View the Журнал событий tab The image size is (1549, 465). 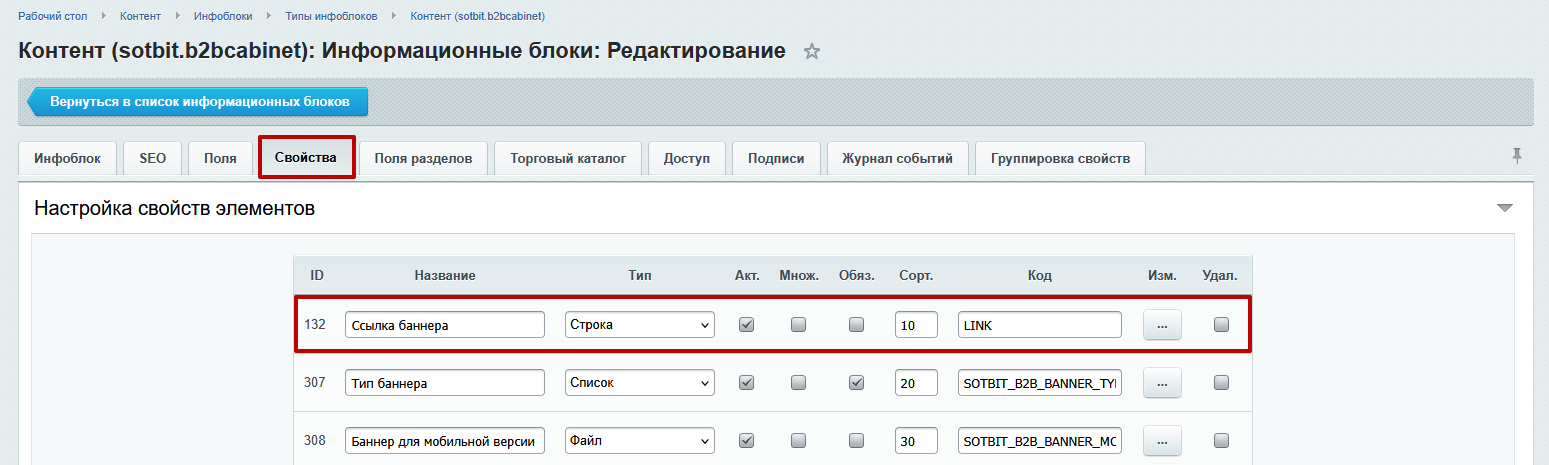click(x=897, y=158)
